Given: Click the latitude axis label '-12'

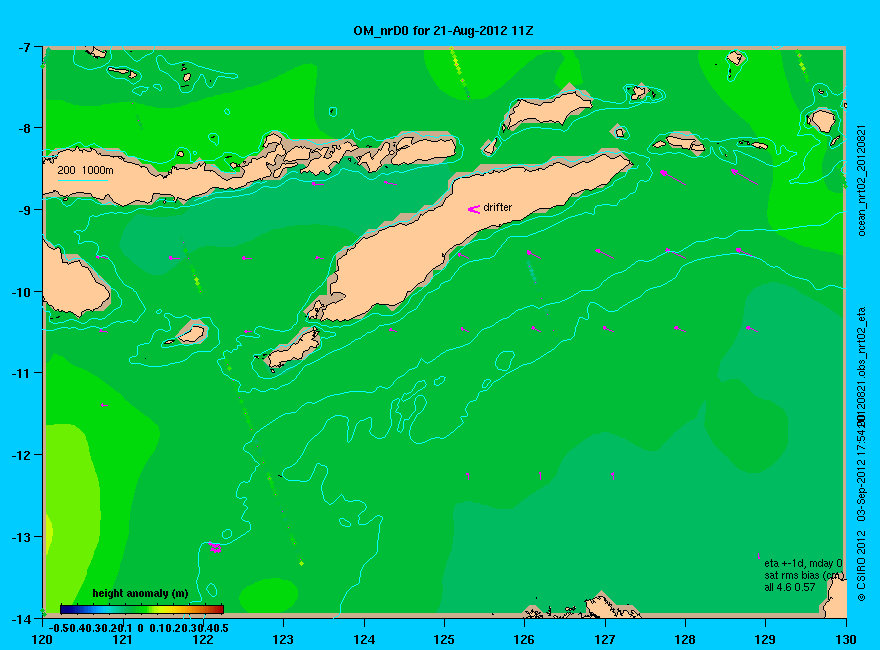Looking at the screenshot, I should pyautogui.click(x=21, y=455).
